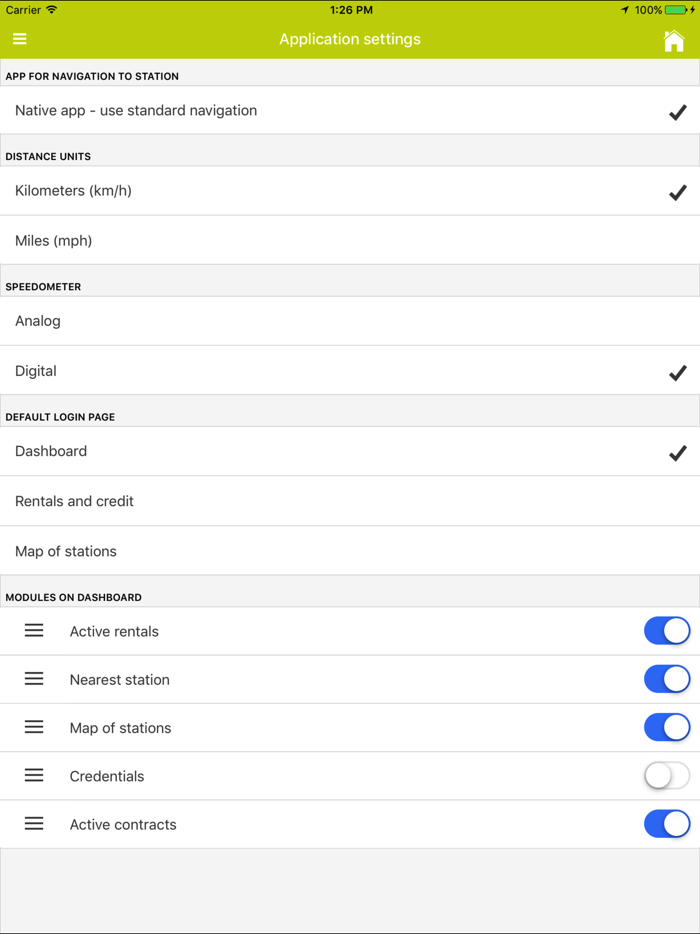Viewport: 700px width, 934px height.
Task: Turn off the Active contracts toggle
Action: click(x=666, y=823)
